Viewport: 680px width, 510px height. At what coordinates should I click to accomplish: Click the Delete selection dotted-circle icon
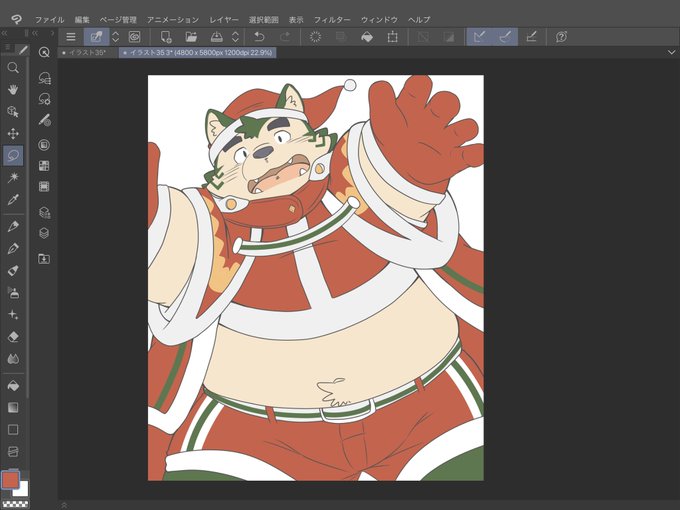[315, 37]
